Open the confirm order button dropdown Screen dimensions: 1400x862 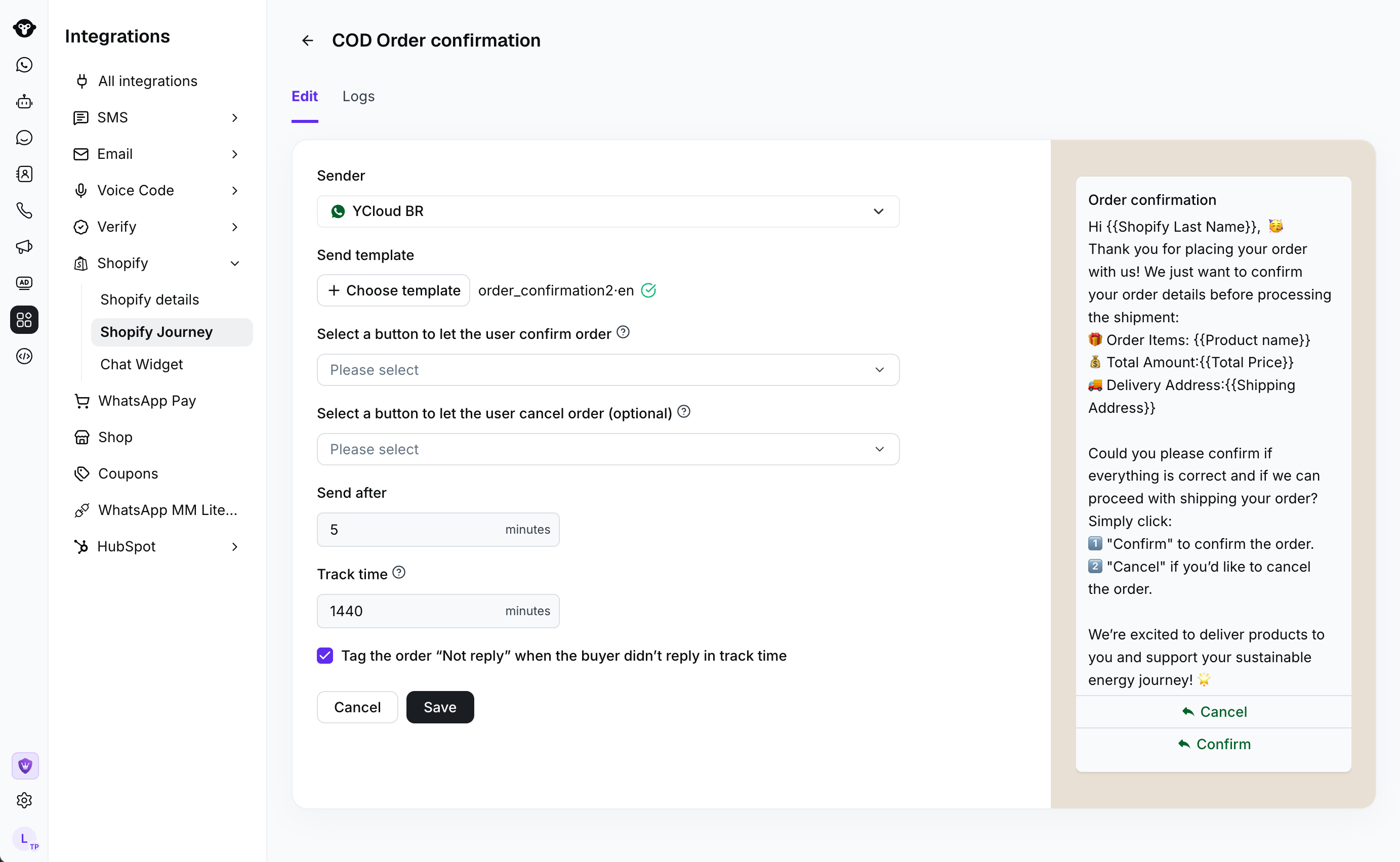coord(608,370)
